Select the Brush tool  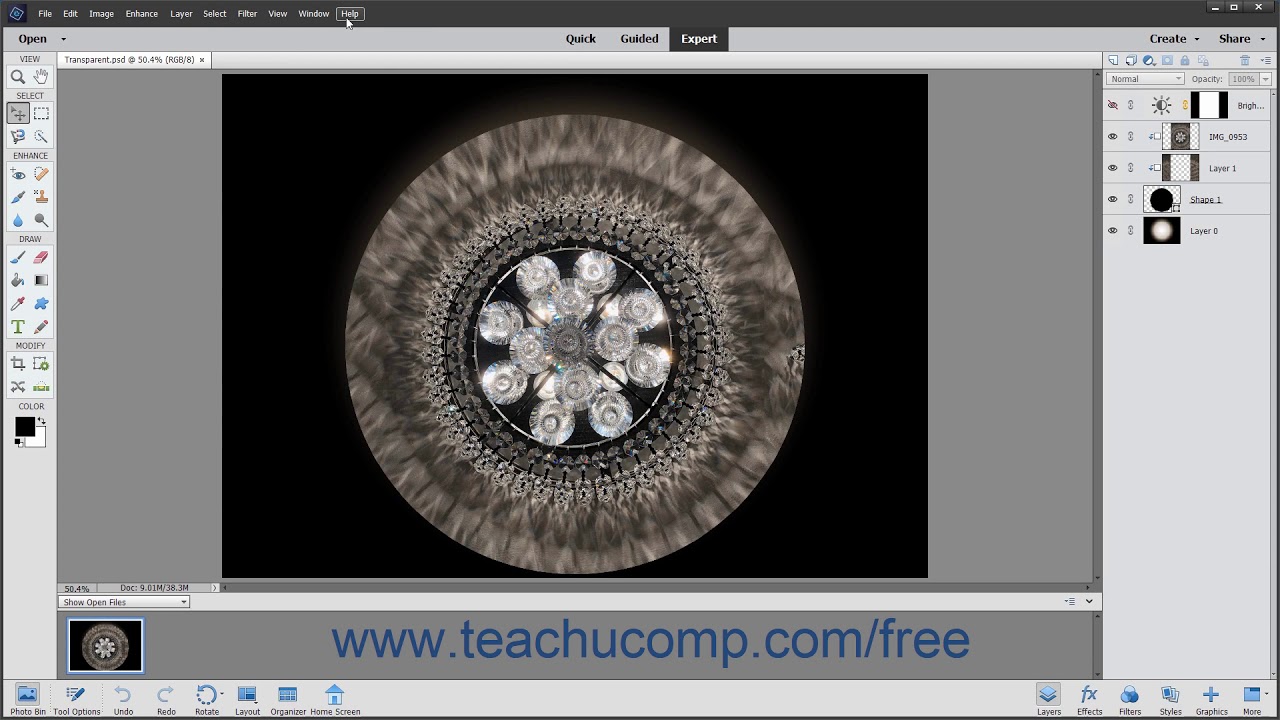click(x=18, y=258)
